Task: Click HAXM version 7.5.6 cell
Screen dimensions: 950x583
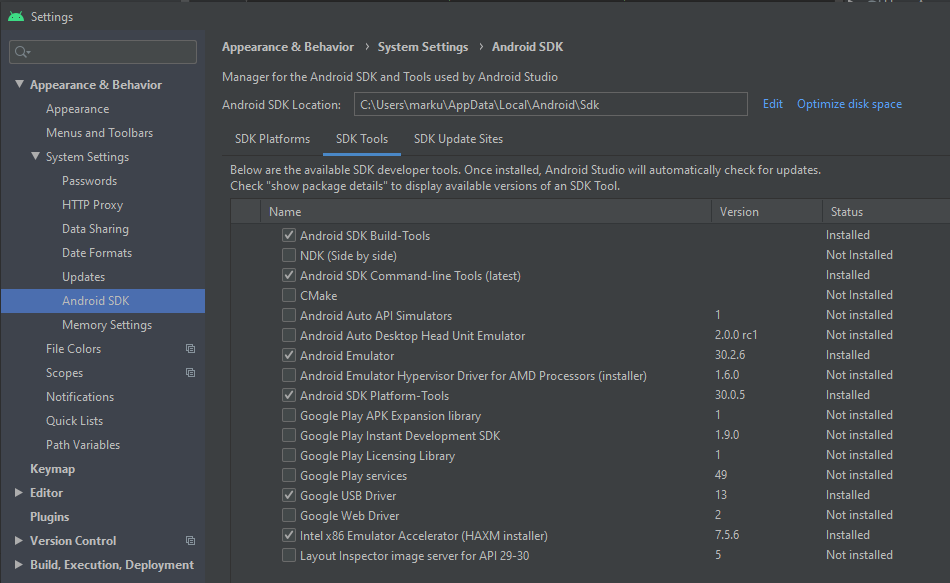Action: point(727,535)
